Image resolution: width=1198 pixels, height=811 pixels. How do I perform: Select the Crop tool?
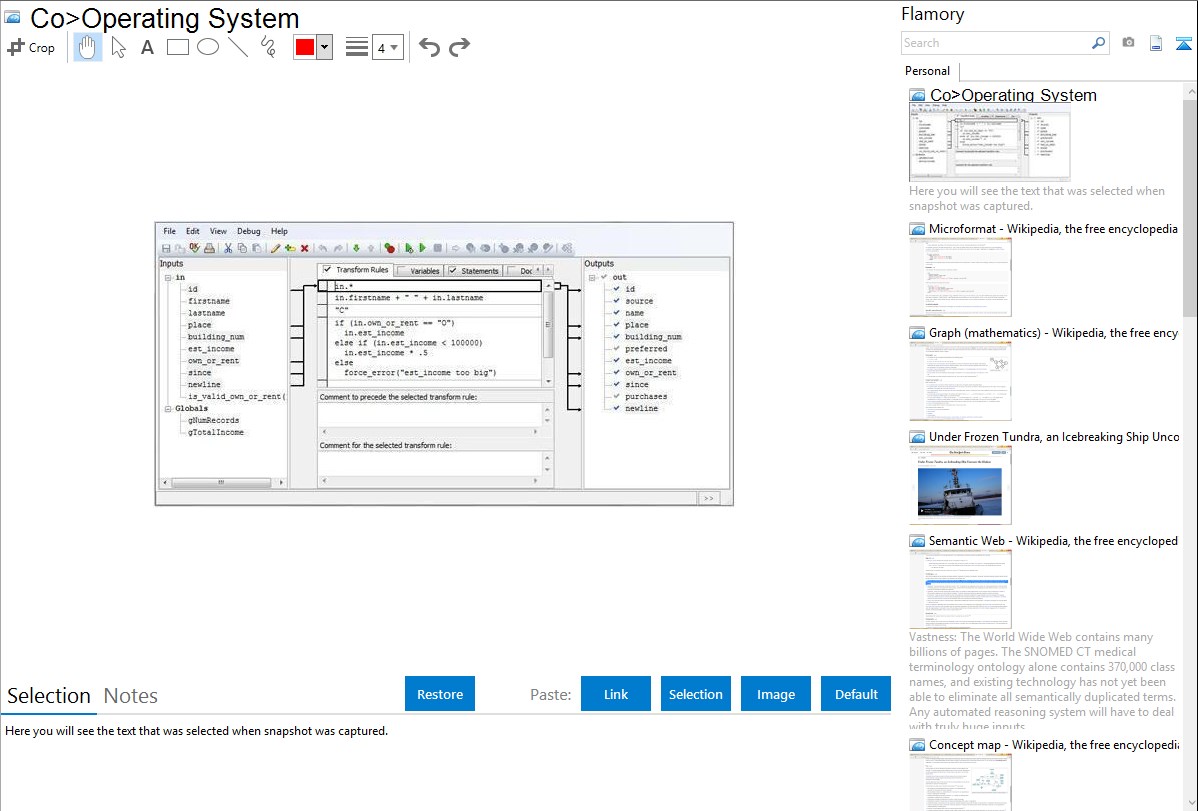(31, 47)
